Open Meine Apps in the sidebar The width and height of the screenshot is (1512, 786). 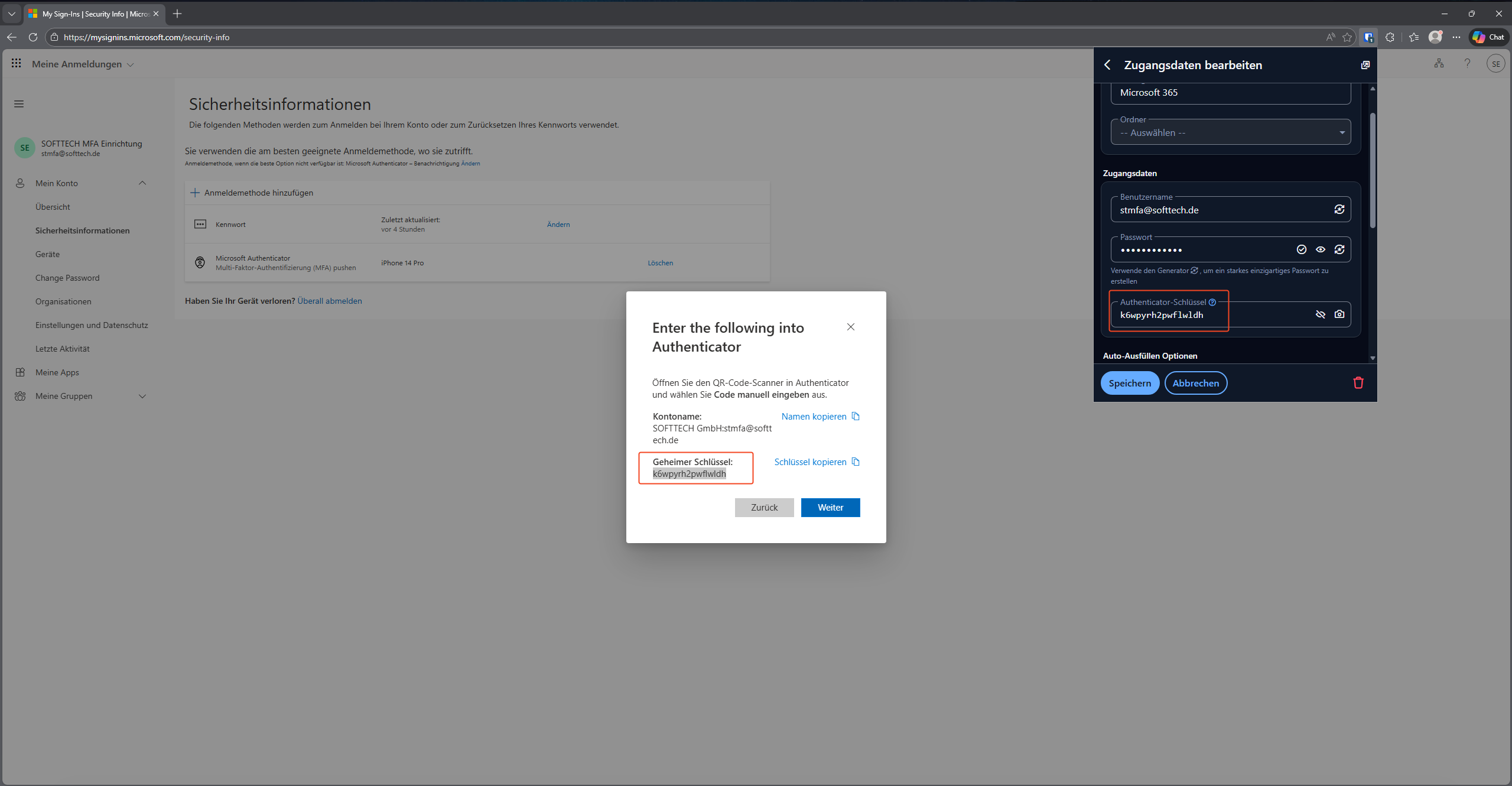point(57,372)
